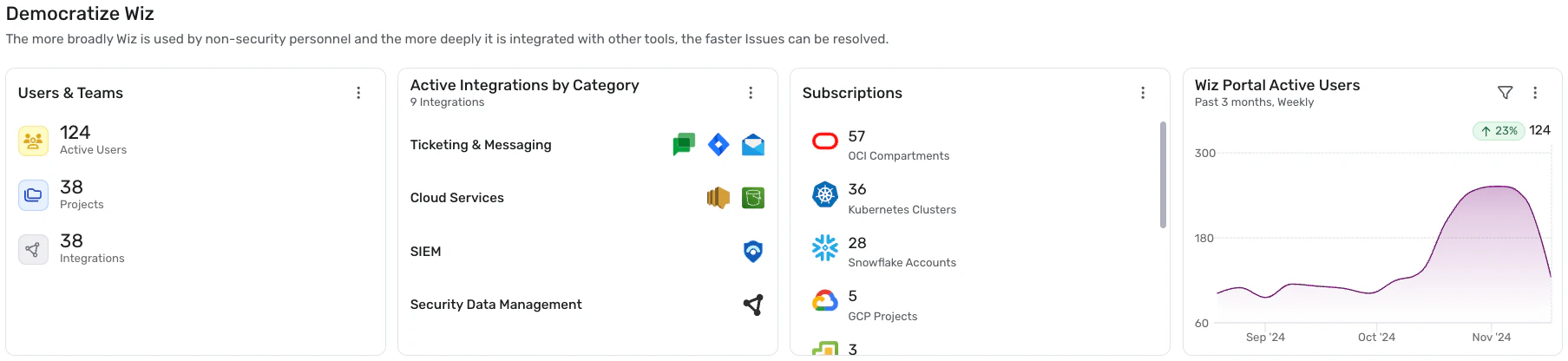Open the Active Integrations widget options menu
1568x361 pixels.
[751, 93]
